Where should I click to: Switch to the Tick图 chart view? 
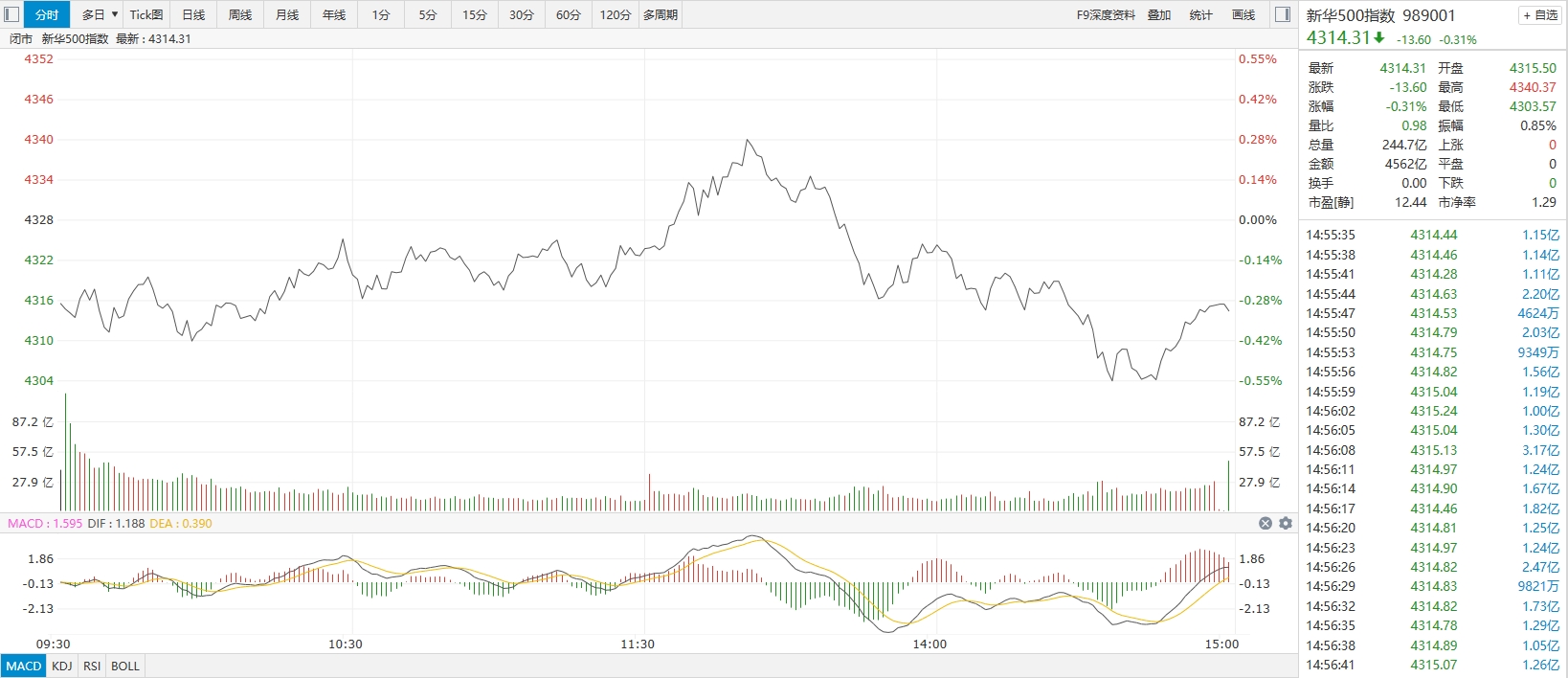(x=146, y=14)
